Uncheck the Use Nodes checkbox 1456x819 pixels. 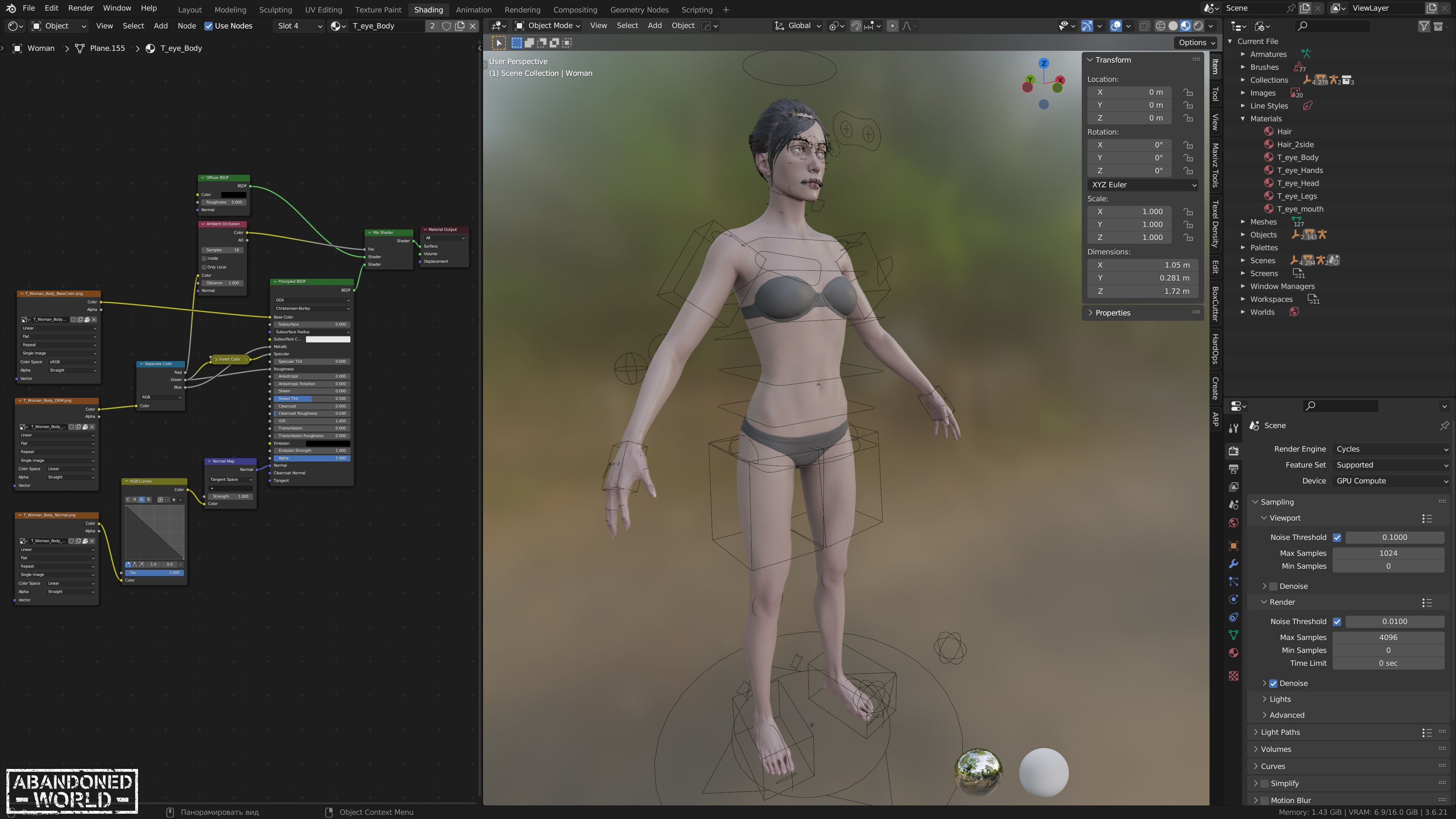tap(209, 26)
